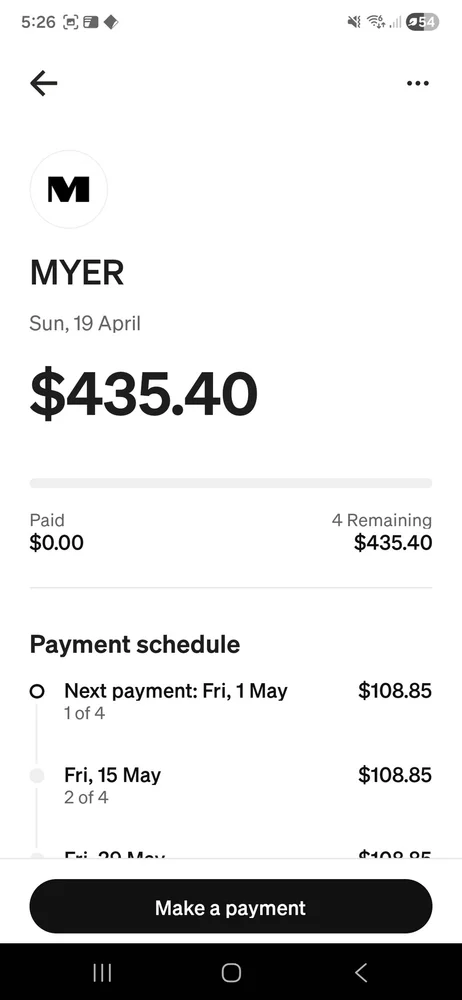Tap the muted sound status icon
This screenshot has height=1000, width=462.
(353, 22)
